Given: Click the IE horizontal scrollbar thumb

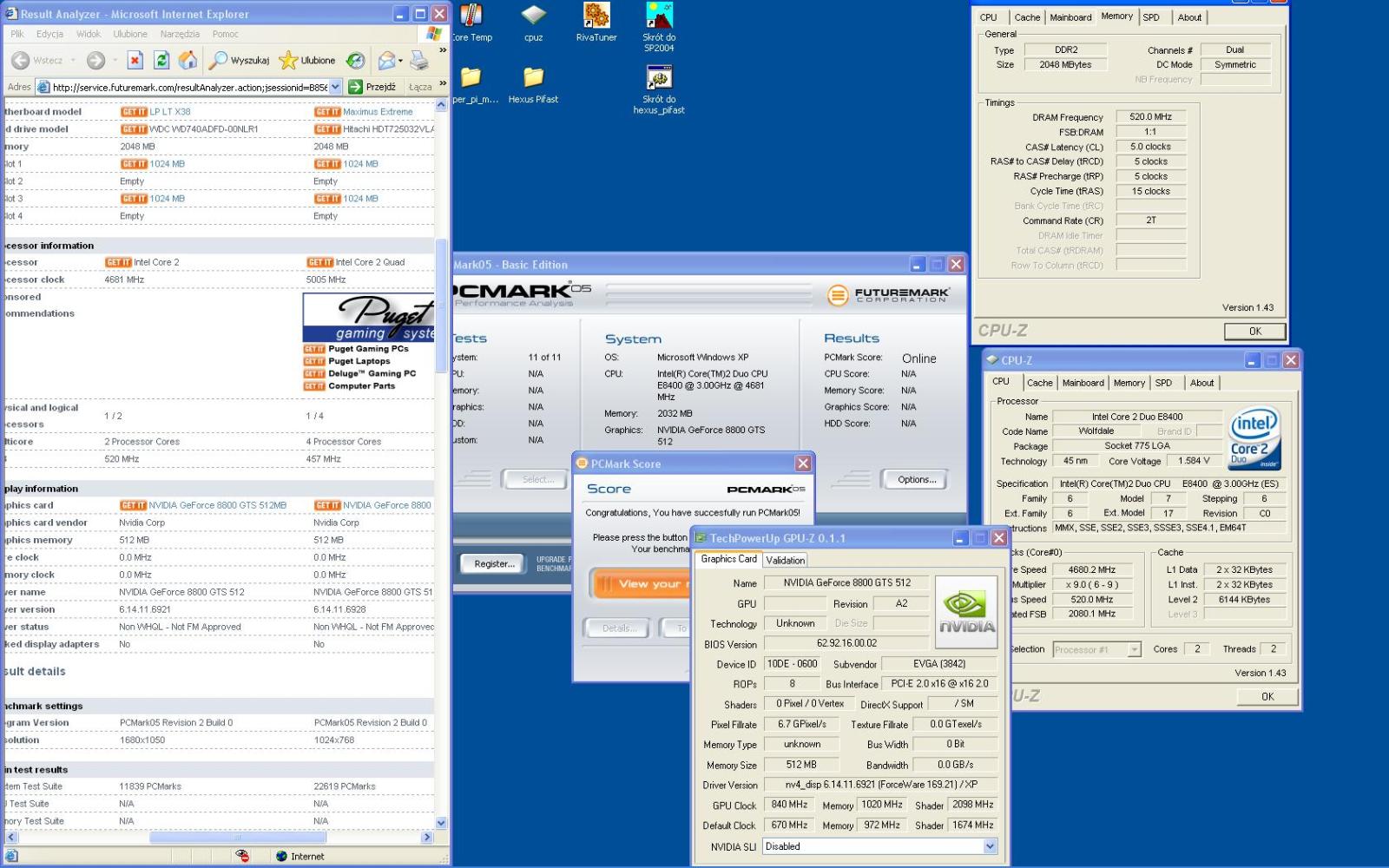Looking at the screenshot, I should (x=237, y=838).
